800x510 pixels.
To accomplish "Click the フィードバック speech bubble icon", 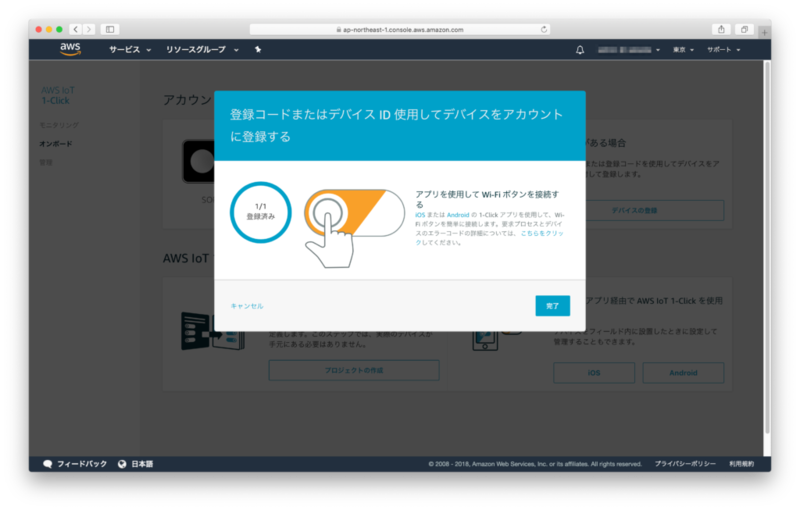I will 47,464.
